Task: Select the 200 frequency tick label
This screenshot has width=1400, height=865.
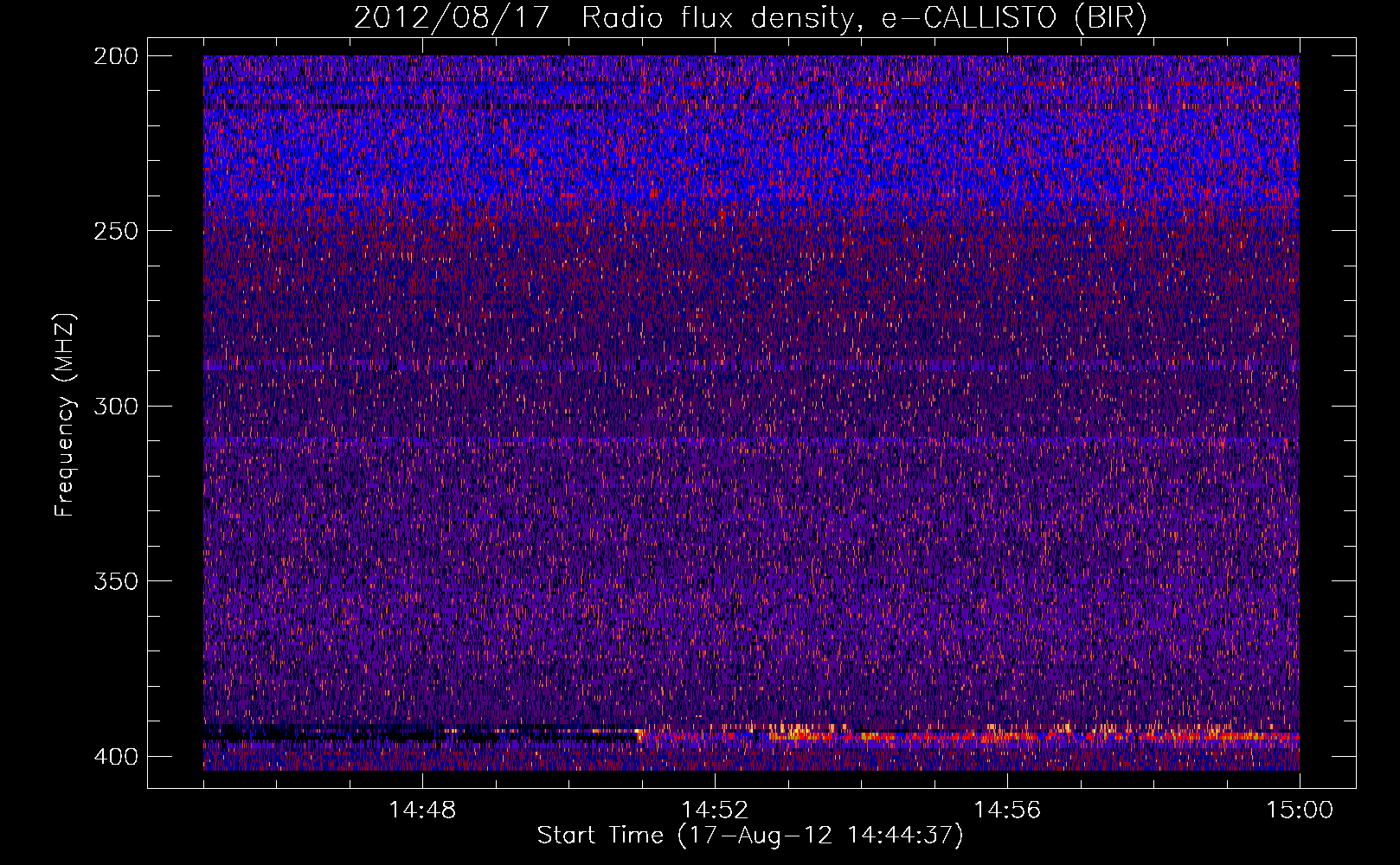Action: [116, 56]
